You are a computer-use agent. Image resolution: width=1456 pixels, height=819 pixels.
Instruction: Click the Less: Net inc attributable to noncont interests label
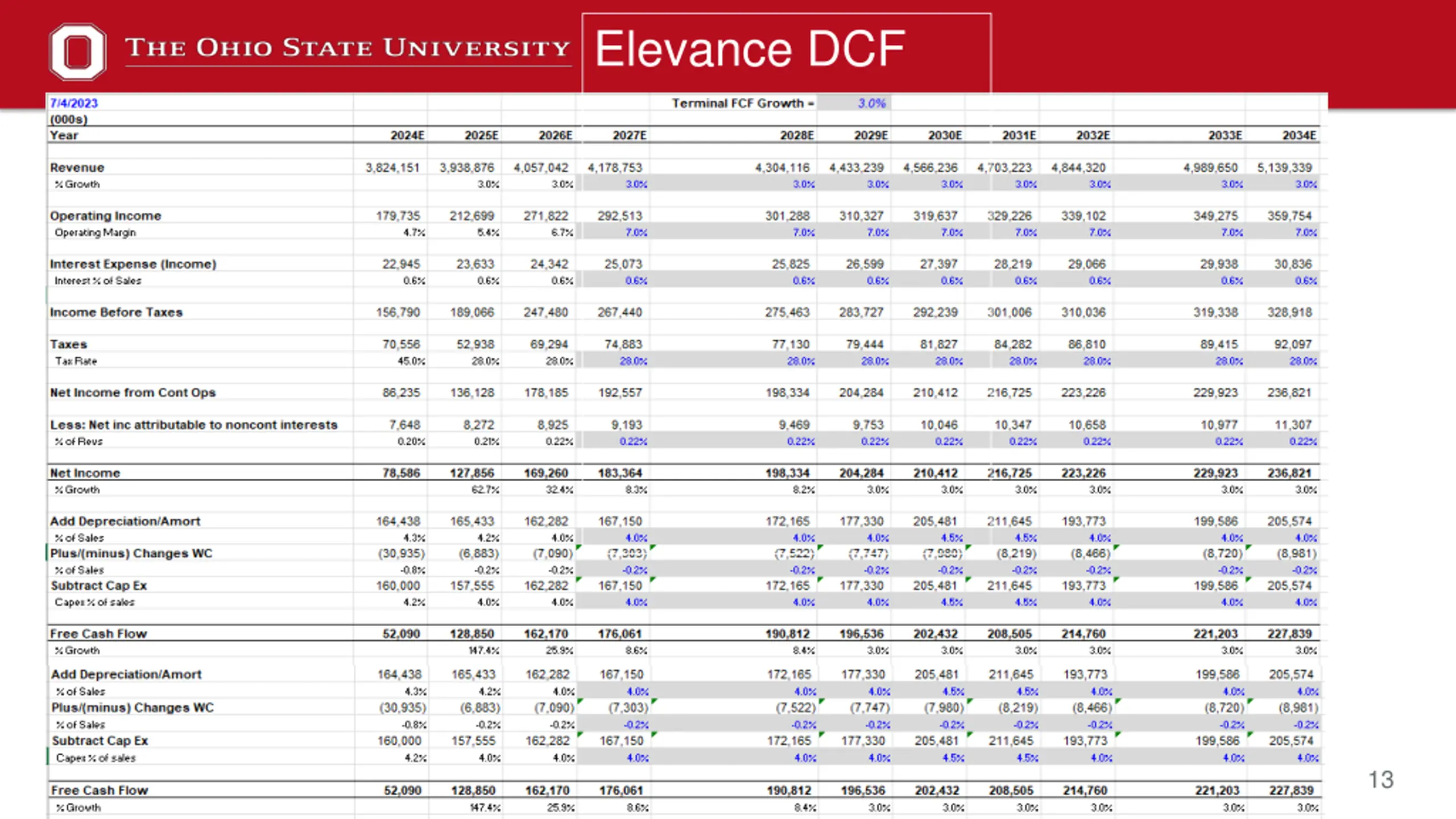click(193, 425)
